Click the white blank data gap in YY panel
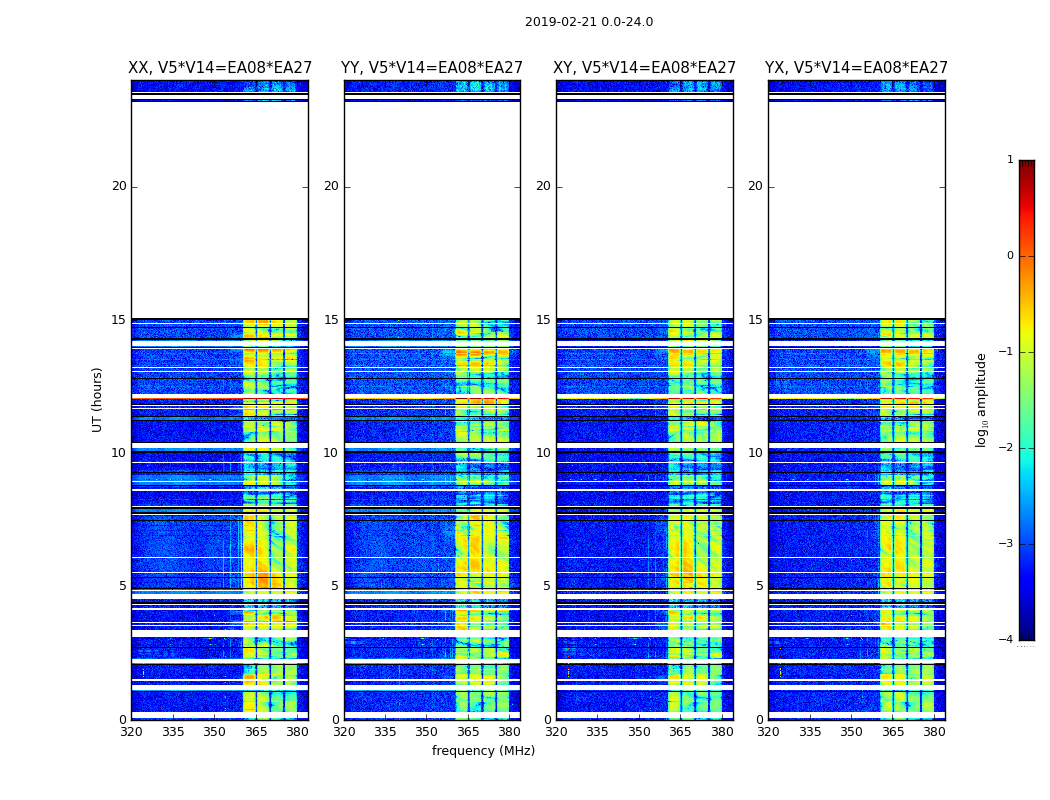Image resolution: width=1050 pixels, height=800 pixels. click(433, 210)
